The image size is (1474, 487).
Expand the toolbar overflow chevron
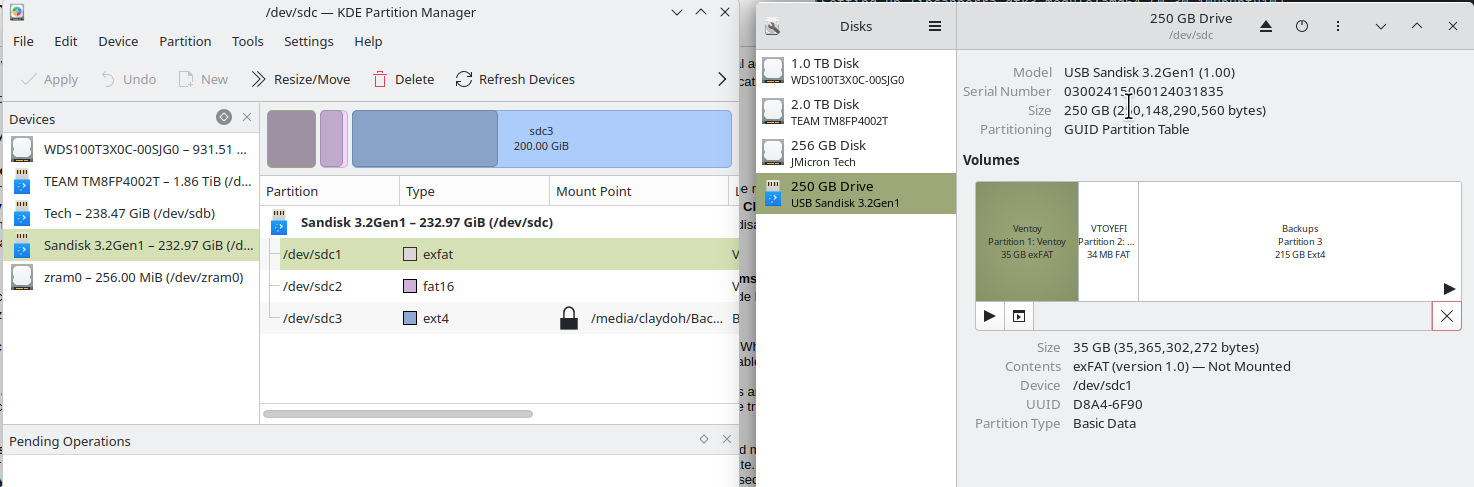(722, 79)
